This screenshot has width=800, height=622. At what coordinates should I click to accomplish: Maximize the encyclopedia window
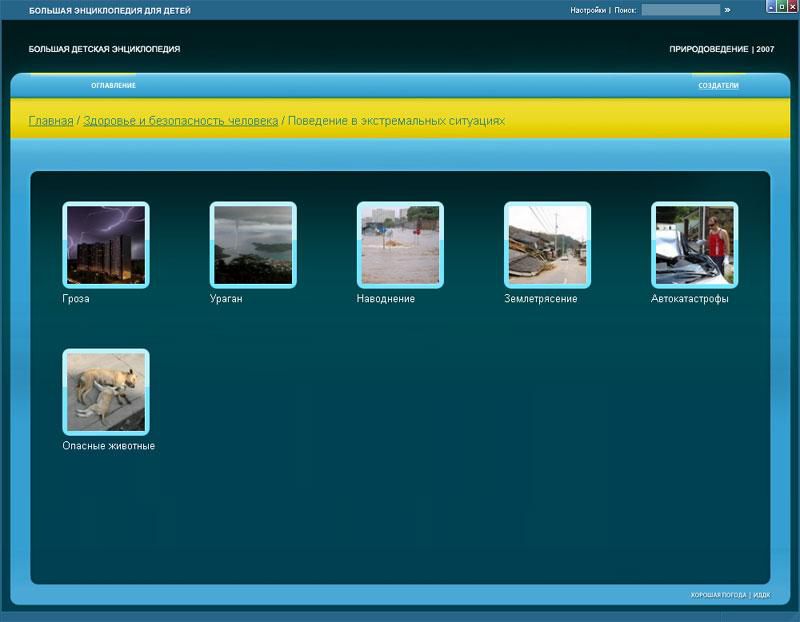click(x=781, y=7)
